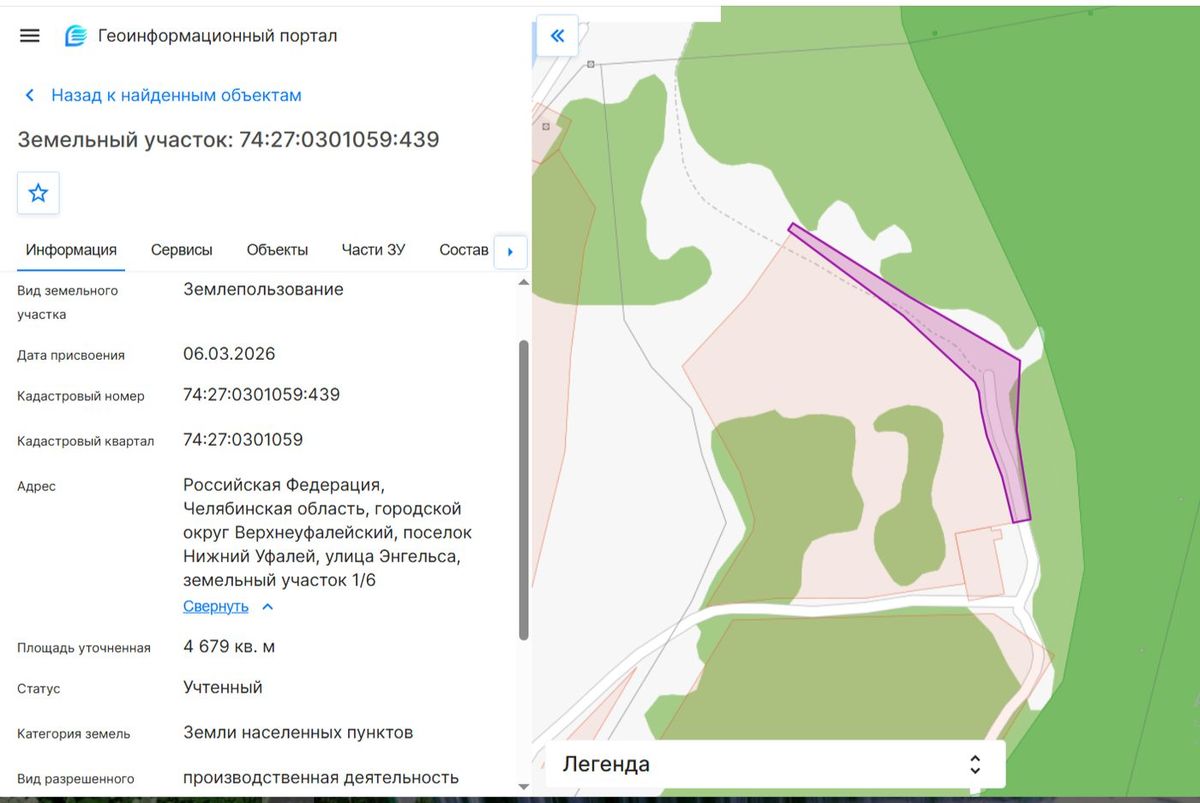This screenshot has width=1200, height=803.
Task: Select the date value 06.03.2026
Action: point(229,354)
